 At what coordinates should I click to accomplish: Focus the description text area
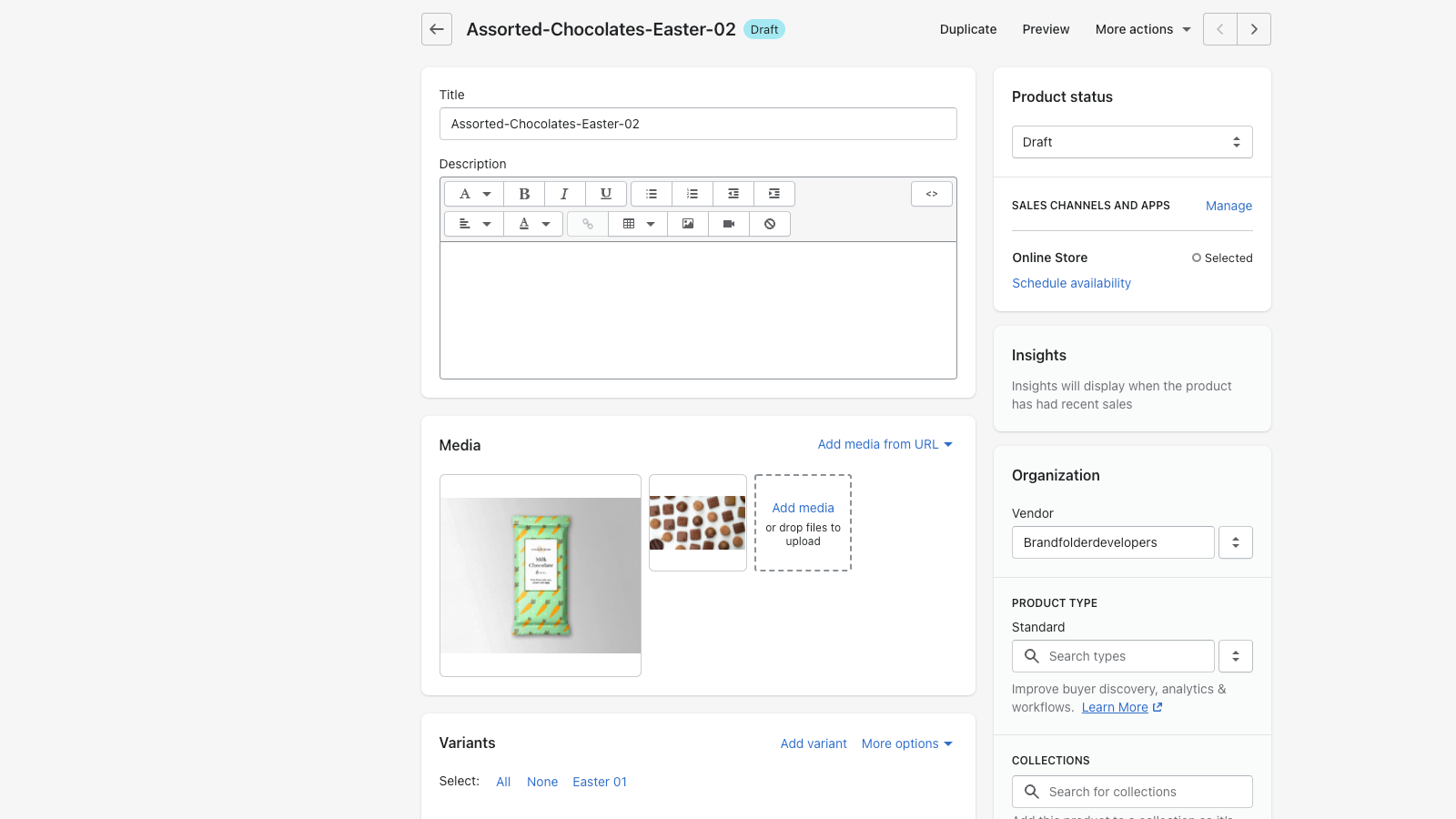[x=698, y=310]
